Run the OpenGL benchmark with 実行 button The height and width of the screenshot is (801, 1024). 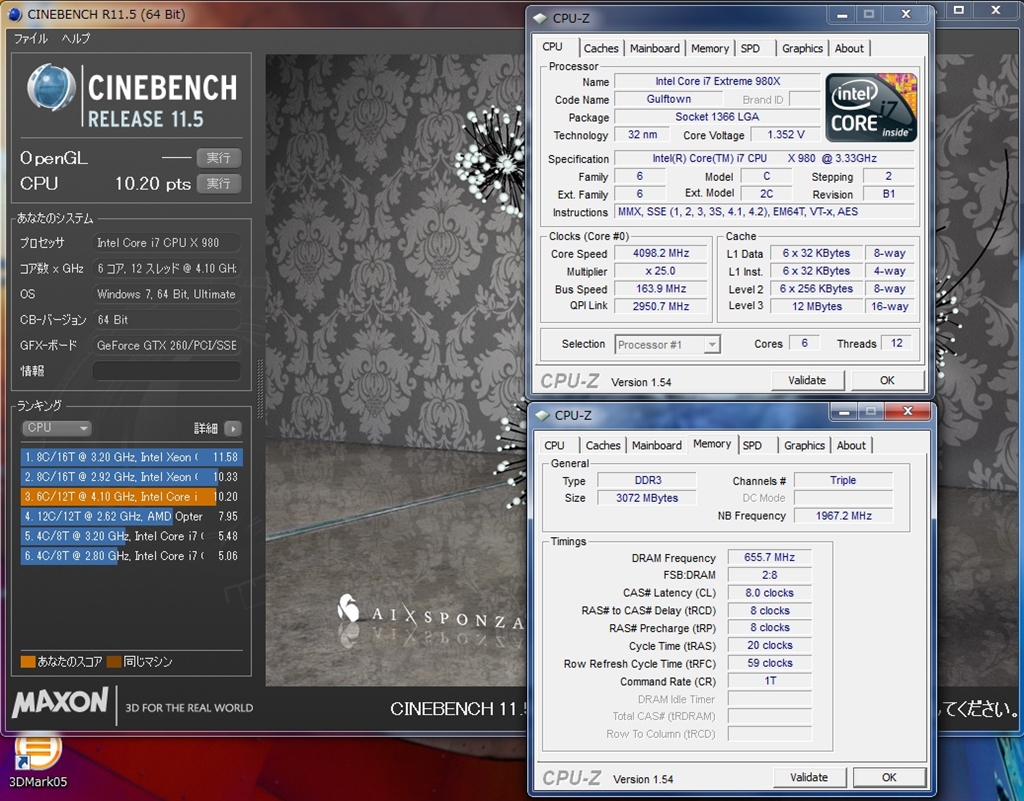pyautogui.click(x=218, y=158)
